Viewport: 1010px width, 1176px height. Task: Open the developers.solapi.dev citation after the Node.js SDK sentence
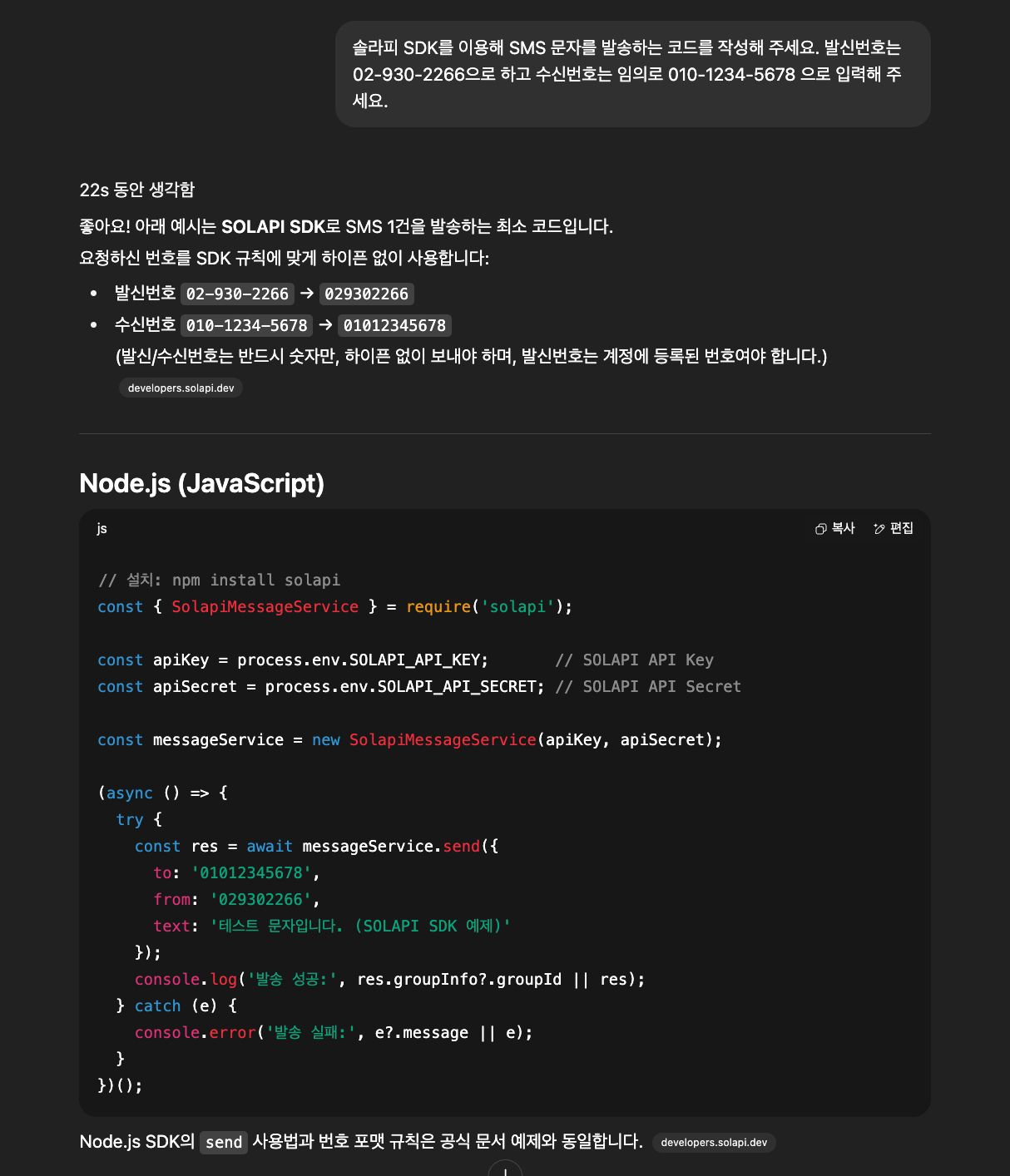[x=714, y=1142]
